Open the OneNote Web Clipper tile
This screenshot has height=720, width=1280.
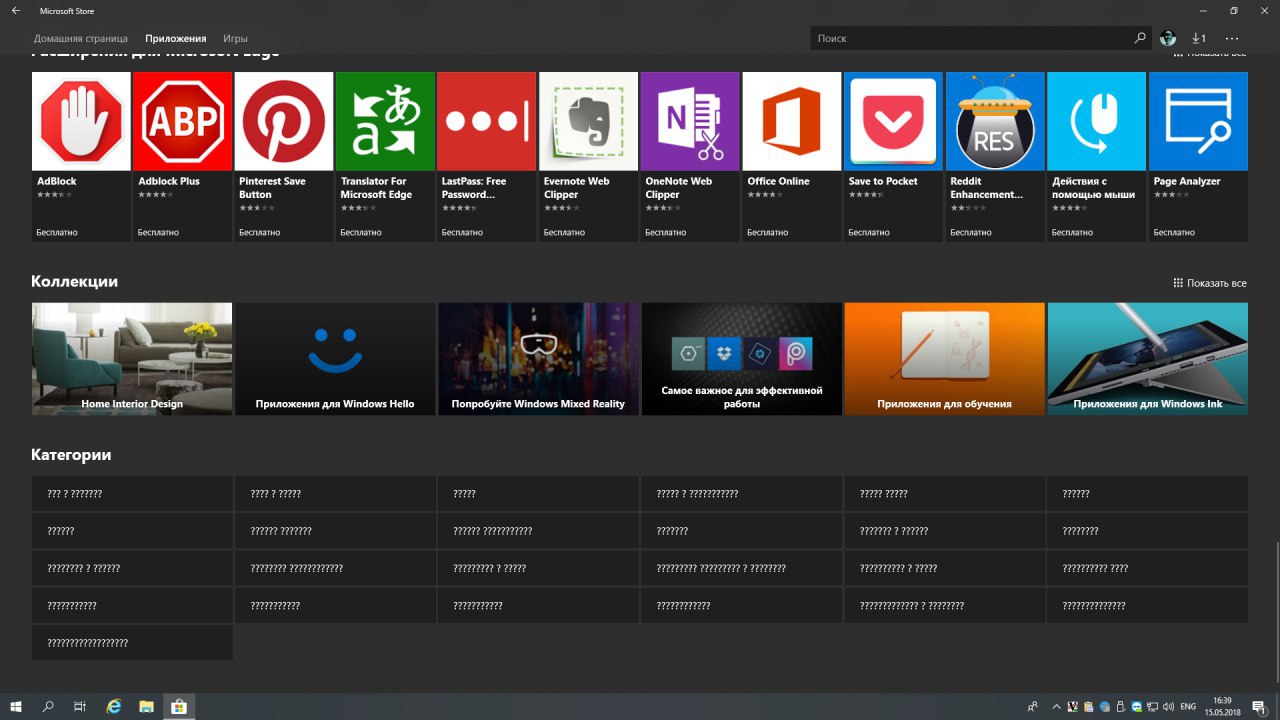tap(690, 156)
